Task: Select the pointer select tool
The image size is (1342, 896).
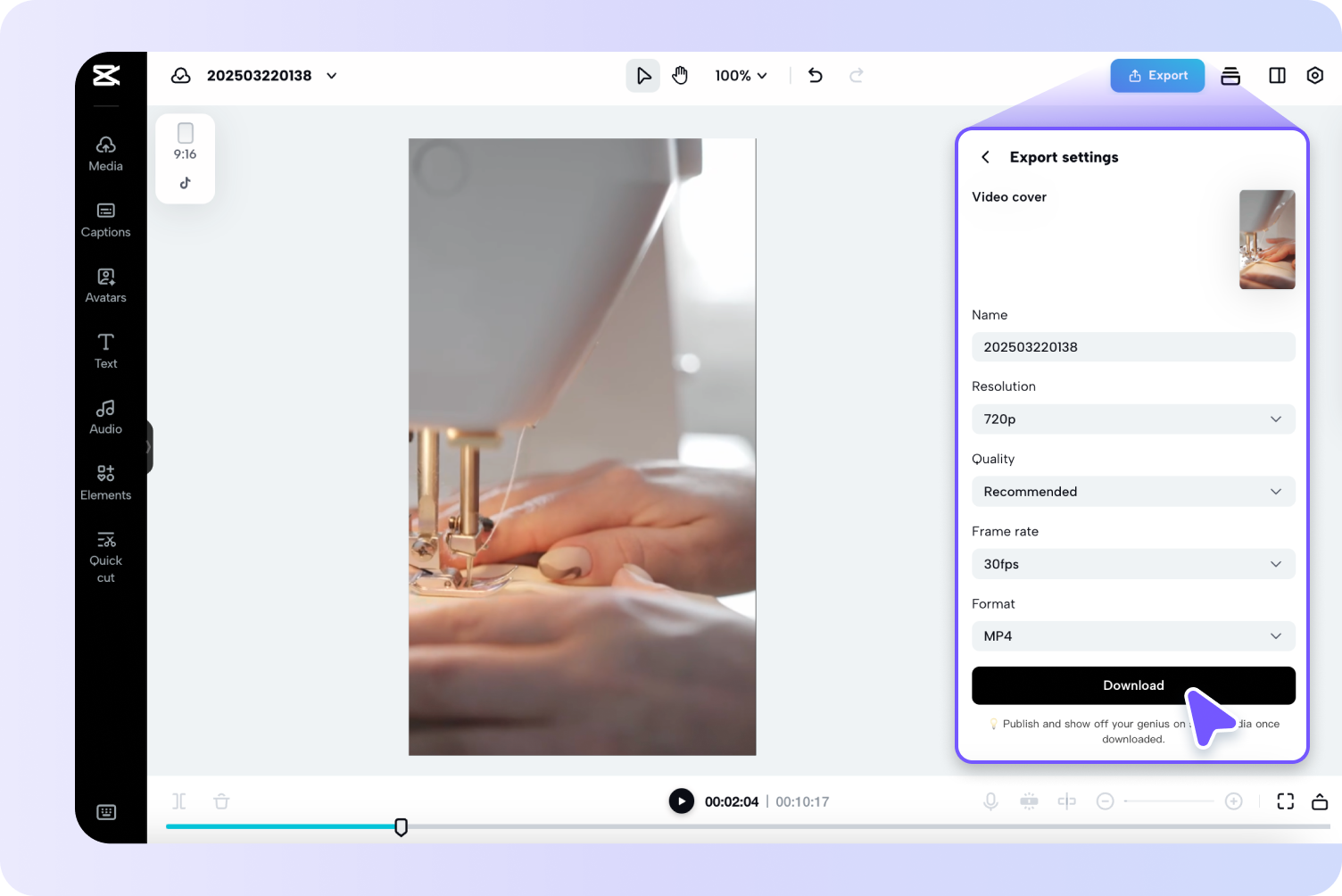Action: pos(643,76)
